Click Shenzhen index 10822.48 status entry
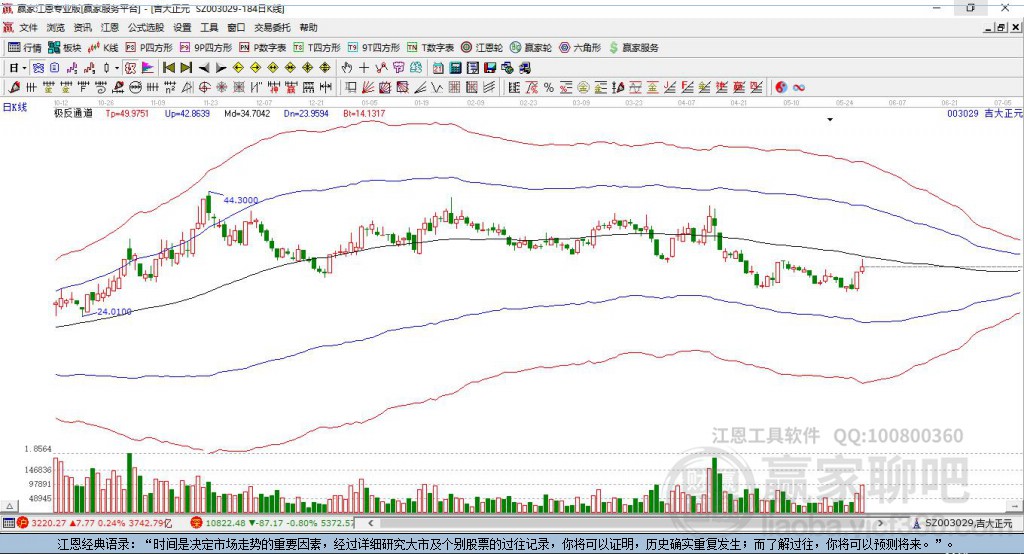 273,523
